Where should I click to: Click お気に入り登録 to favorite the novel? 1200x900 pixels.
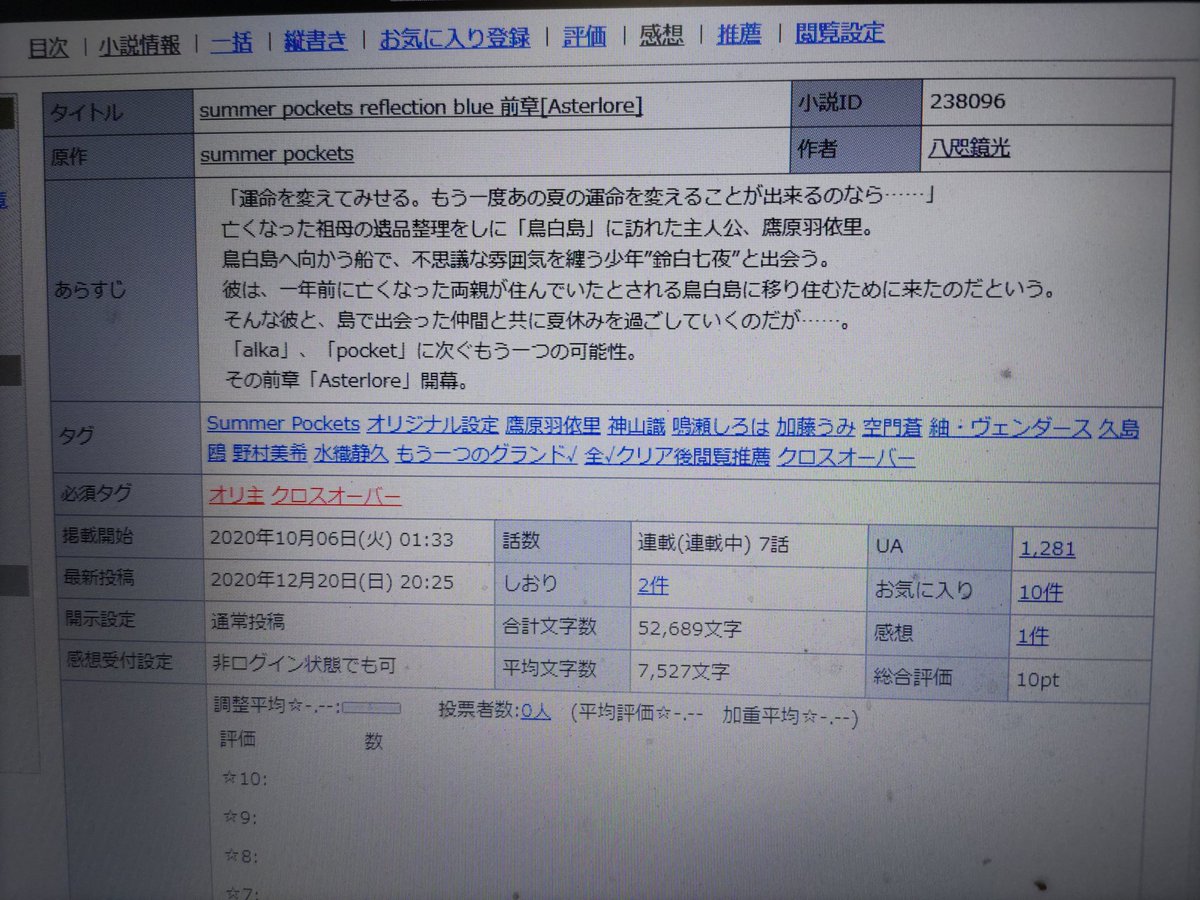coord(455,33)
